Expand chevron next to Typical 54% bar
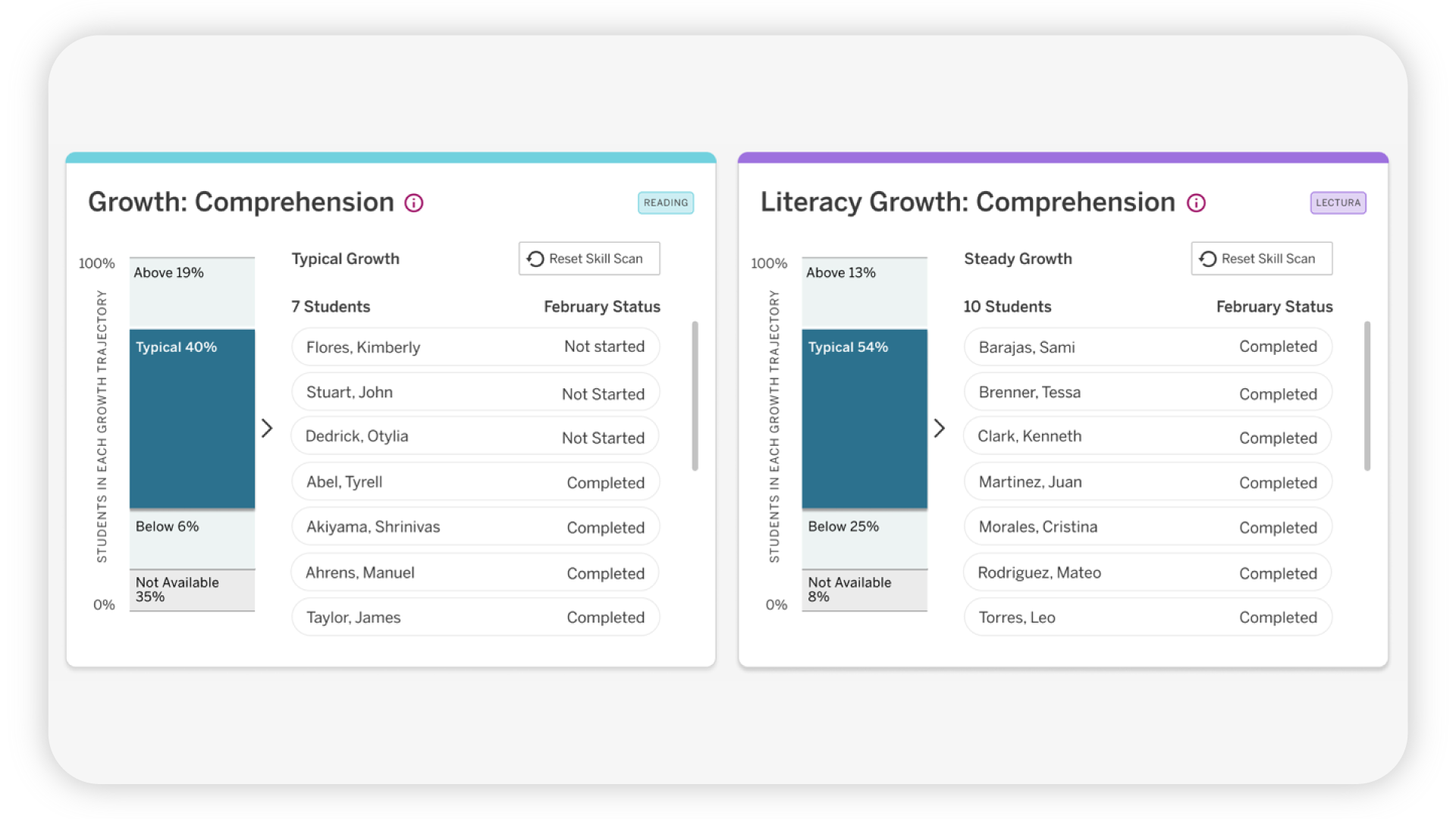This screenshot has width=1456, height=819. click(940, 428)
